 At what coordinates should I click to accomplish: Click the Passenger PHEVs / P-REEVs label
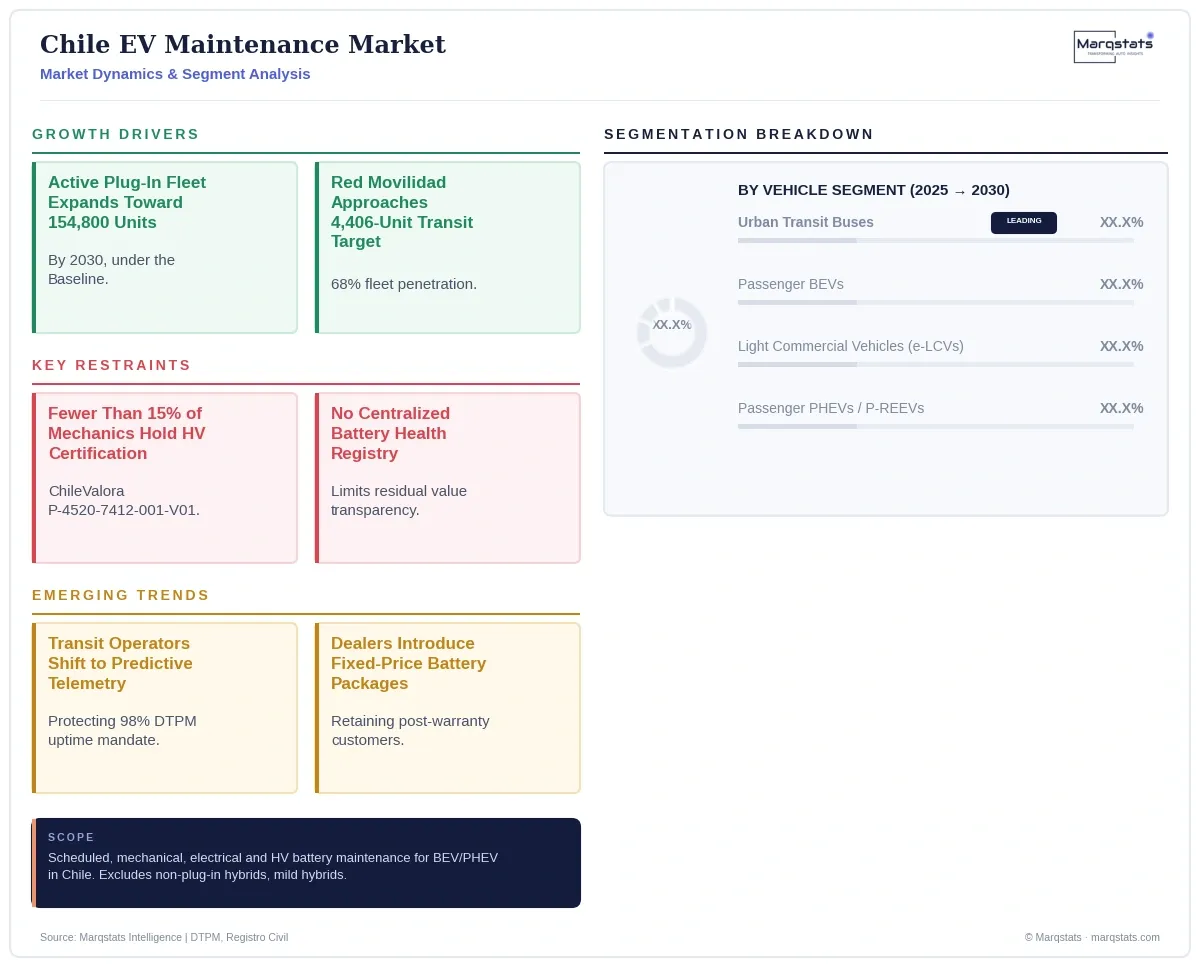tap(831, 408)
